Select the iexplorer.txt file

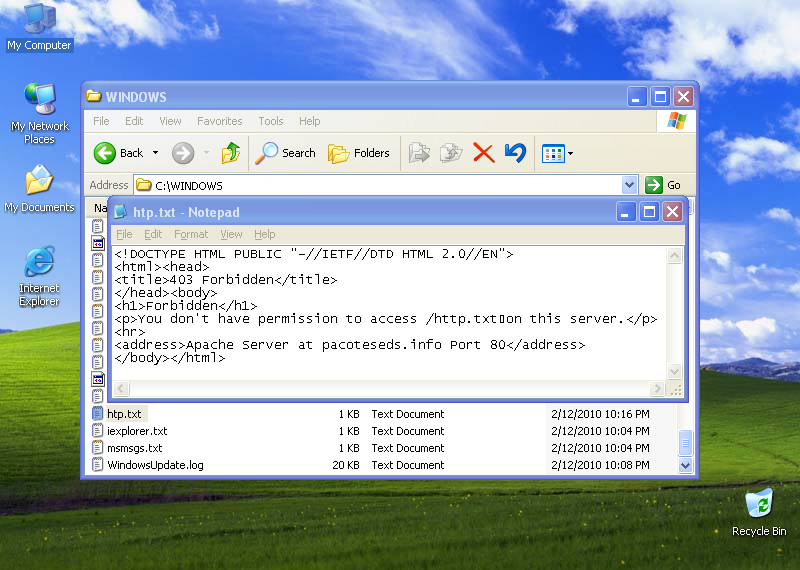(137, 431)
